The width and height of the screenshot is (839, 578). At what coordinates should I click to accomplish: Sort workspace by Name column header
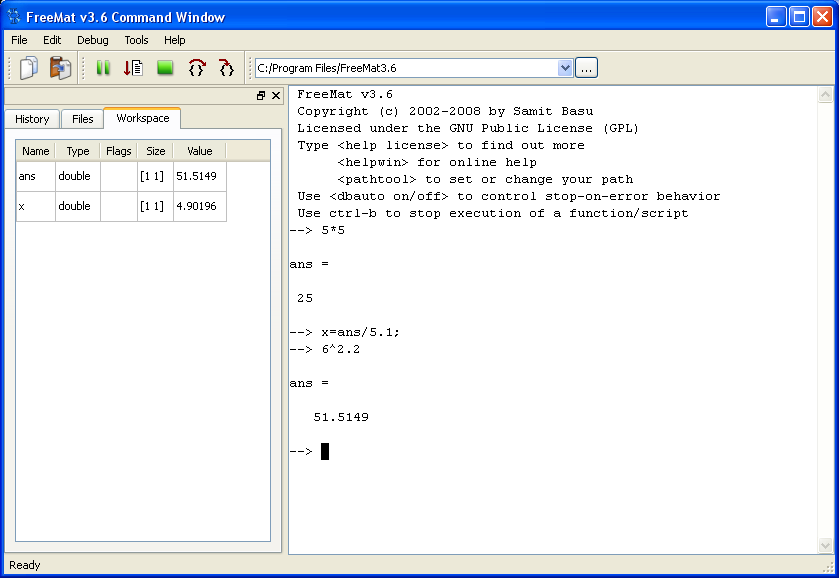pyautogui.click(x=36, y=151)
